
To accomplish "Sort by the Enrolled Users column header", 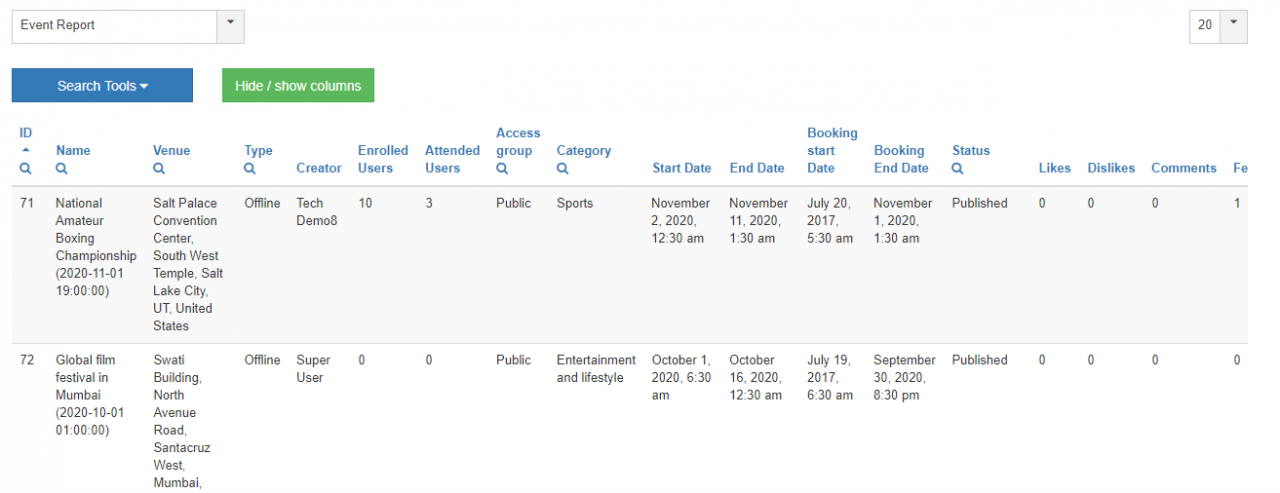I will point(383,159).
